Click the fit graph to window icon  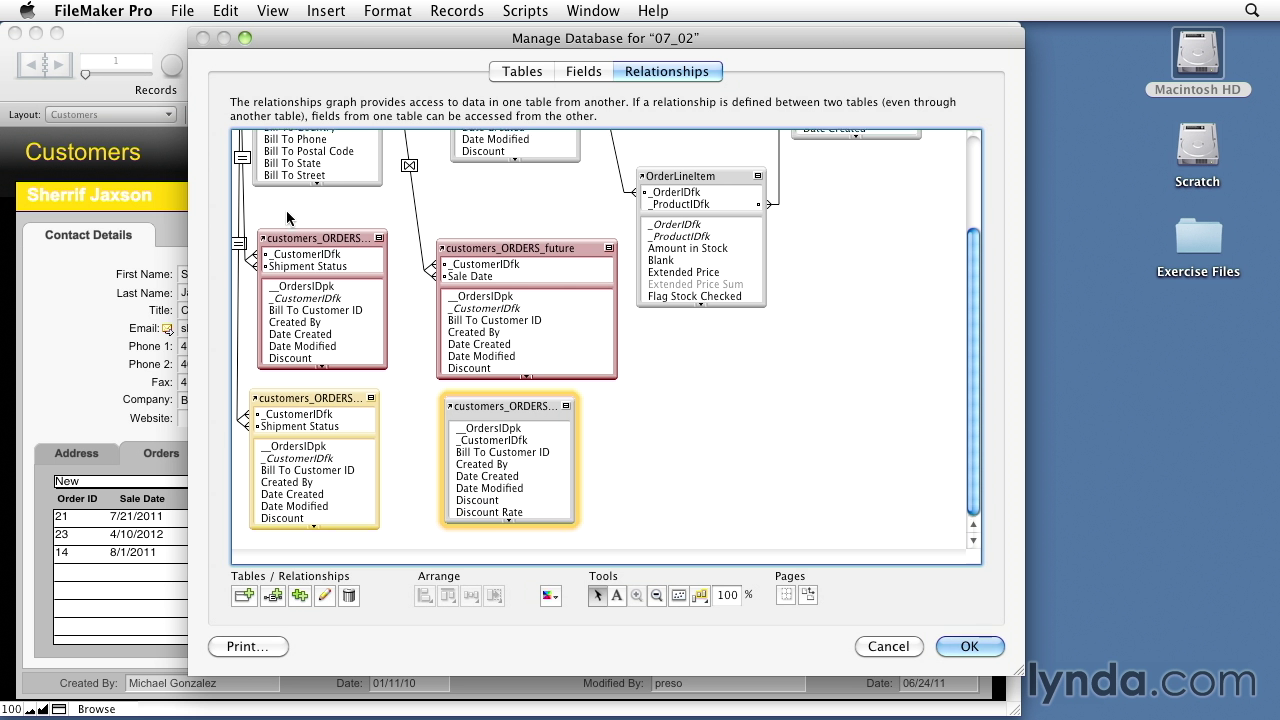coord(679,595)
